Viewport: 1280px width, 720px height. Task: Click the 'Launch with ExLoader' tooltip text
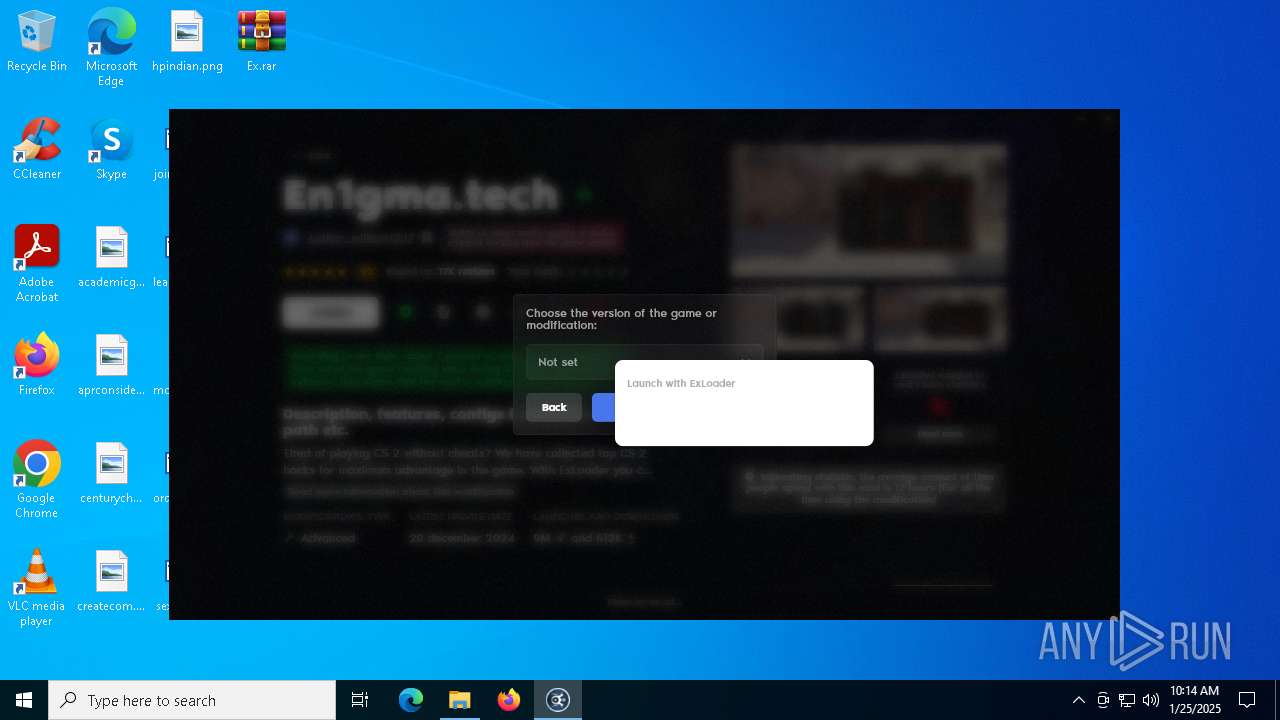681,383
